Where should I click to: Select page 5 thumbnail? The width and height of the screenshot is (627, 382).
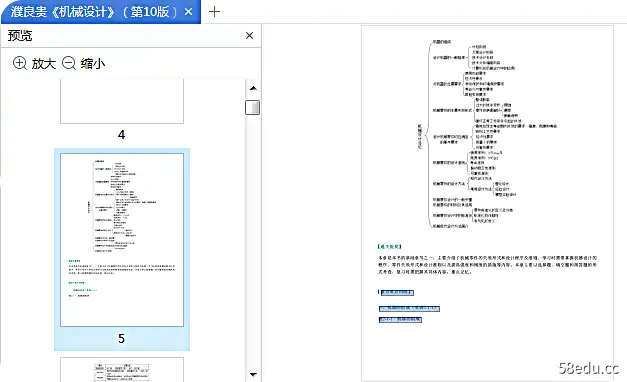(x=122, y=240)
